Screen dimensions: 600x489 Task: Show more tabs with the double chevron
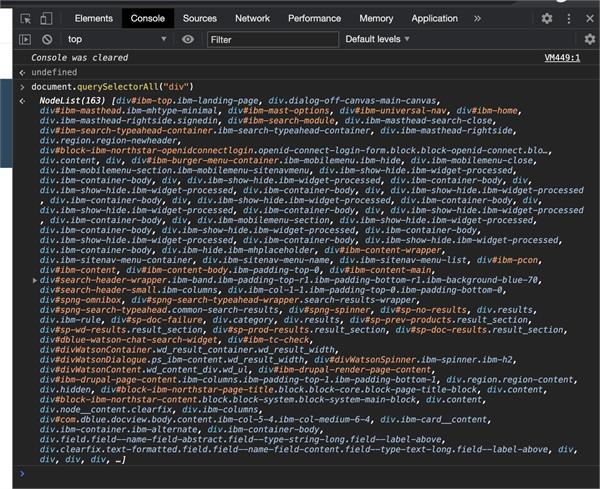point(477,18)
